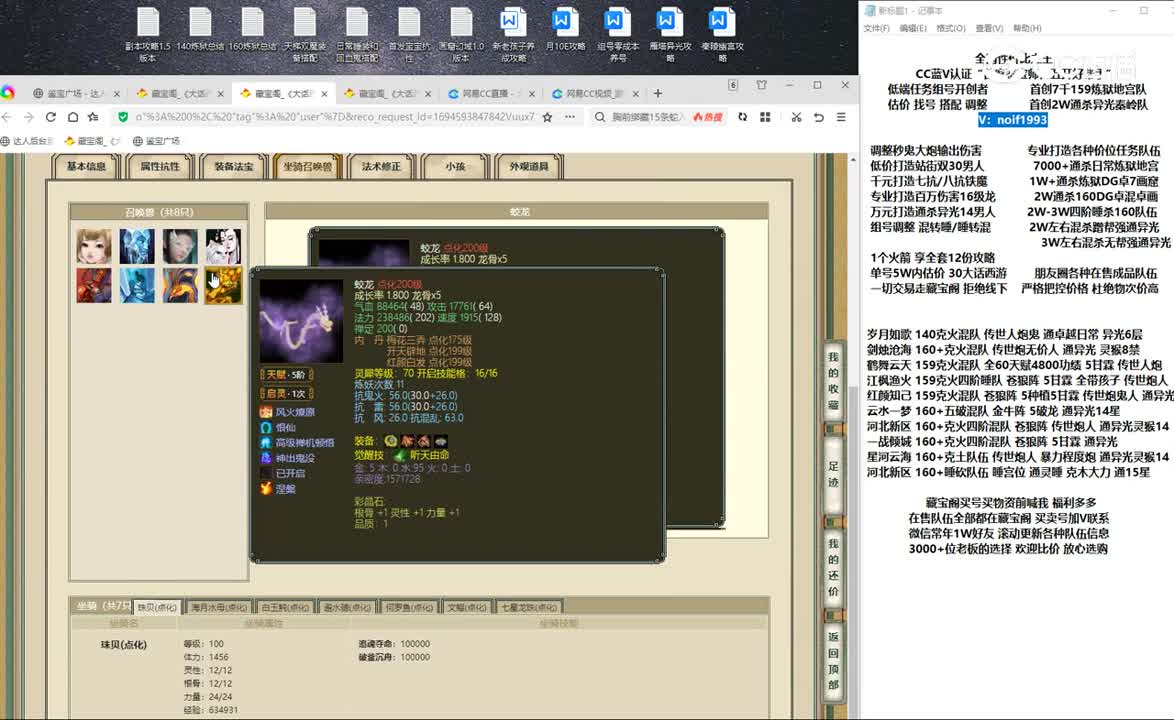Close the 网易CC视频 browser tab
This screenshot has width=1174, height=720.
click(635, 94)
